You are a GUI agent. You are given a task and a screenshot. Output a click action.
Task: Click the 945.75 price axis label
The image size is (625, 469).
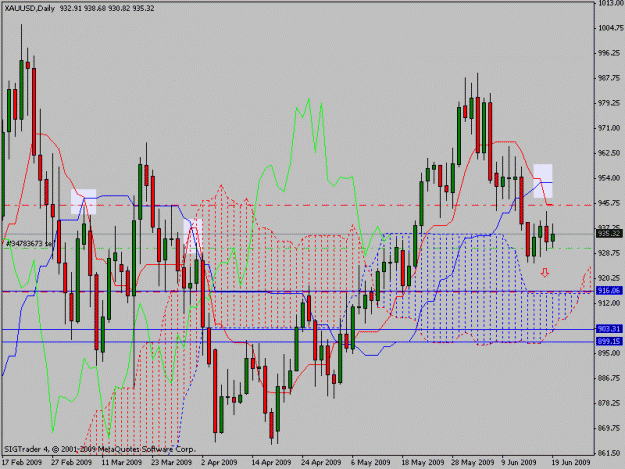coord(610,203)
